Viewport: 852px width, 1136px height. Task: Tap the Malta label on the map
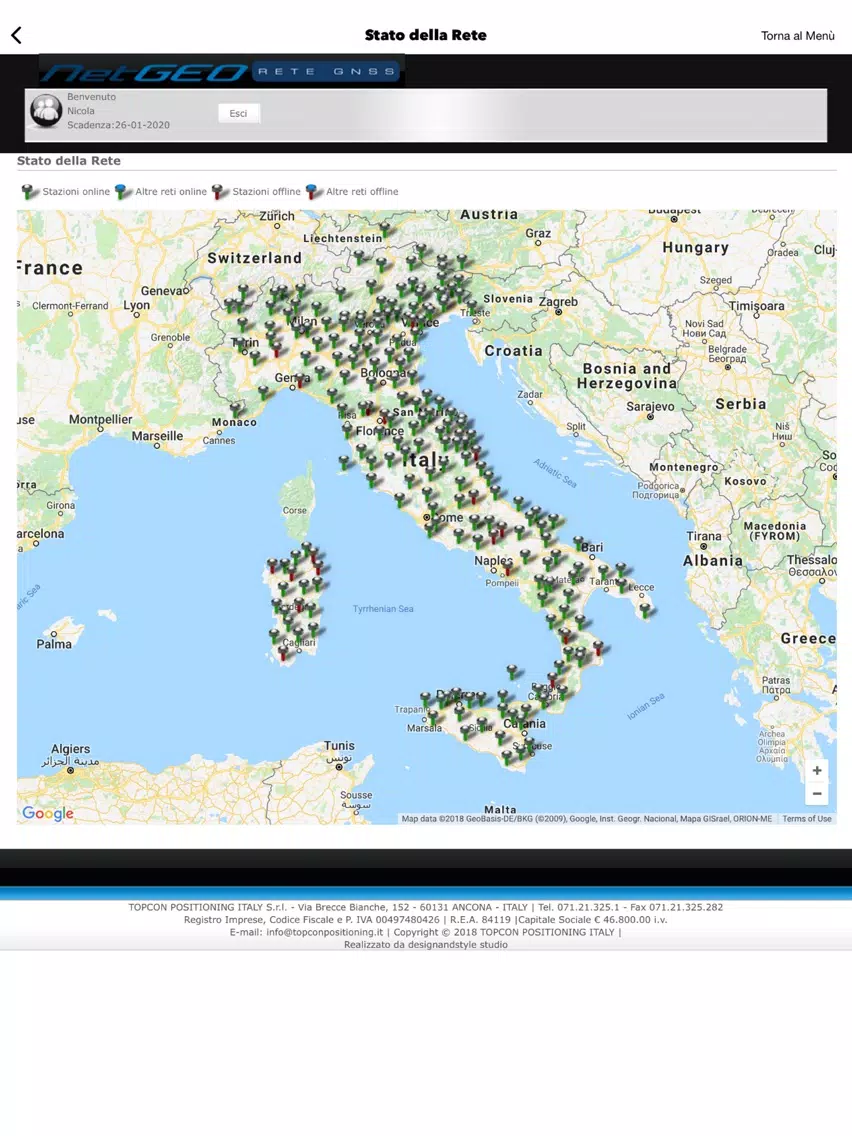pyautogui.click(x=500, y=810)
